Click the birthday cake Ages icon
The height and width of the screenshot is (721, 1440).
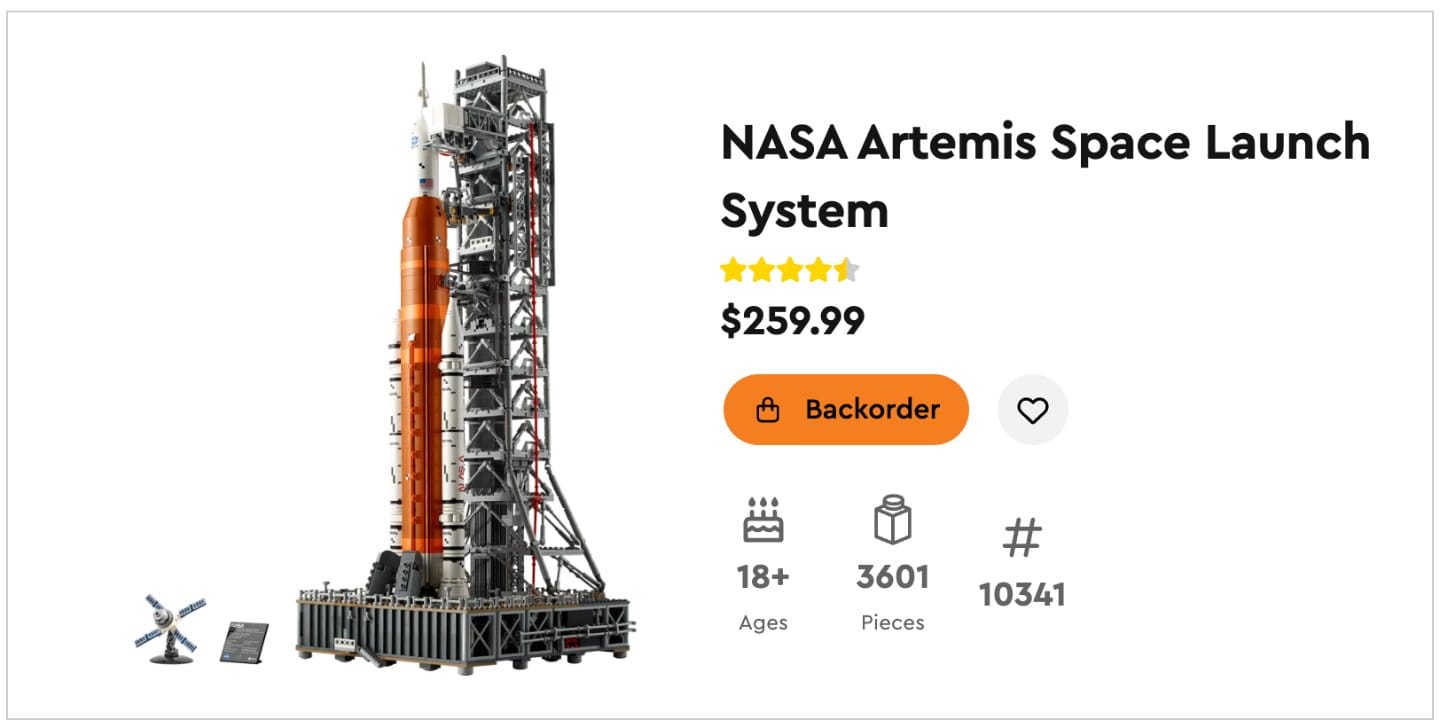coord(764,519)
